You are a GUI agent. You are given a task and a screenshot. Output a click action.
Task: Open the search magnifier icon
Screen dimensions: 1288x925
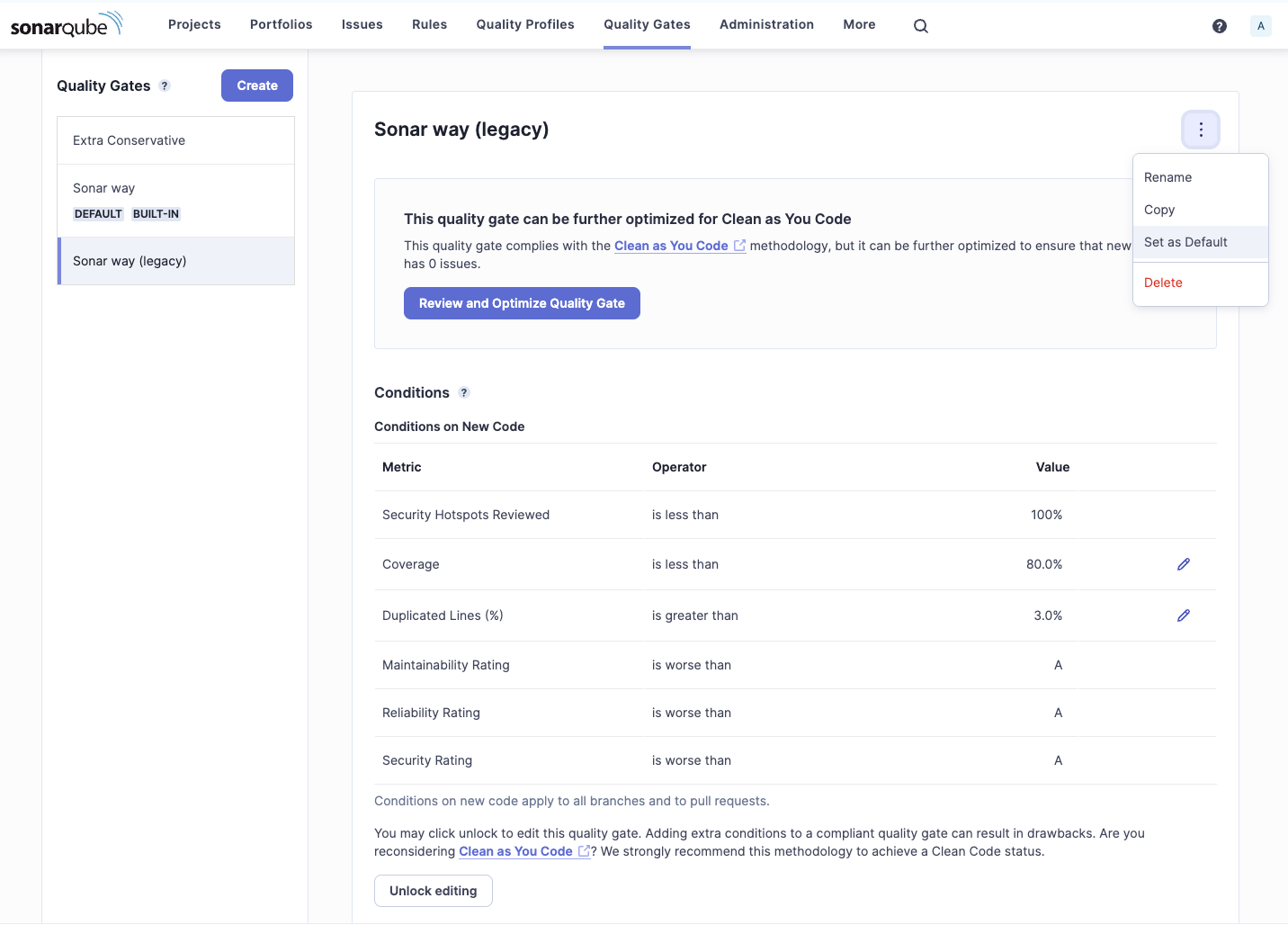click(x=920, y=26)
